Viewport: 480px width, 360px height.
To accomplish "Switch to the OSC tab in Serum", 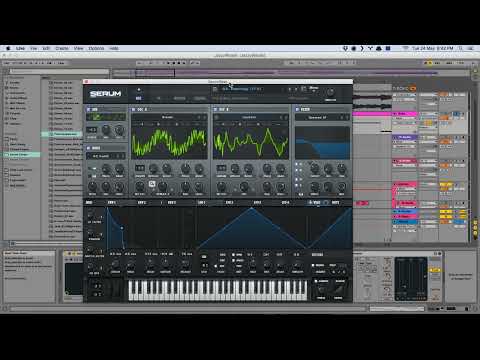I will click(139, 98).
